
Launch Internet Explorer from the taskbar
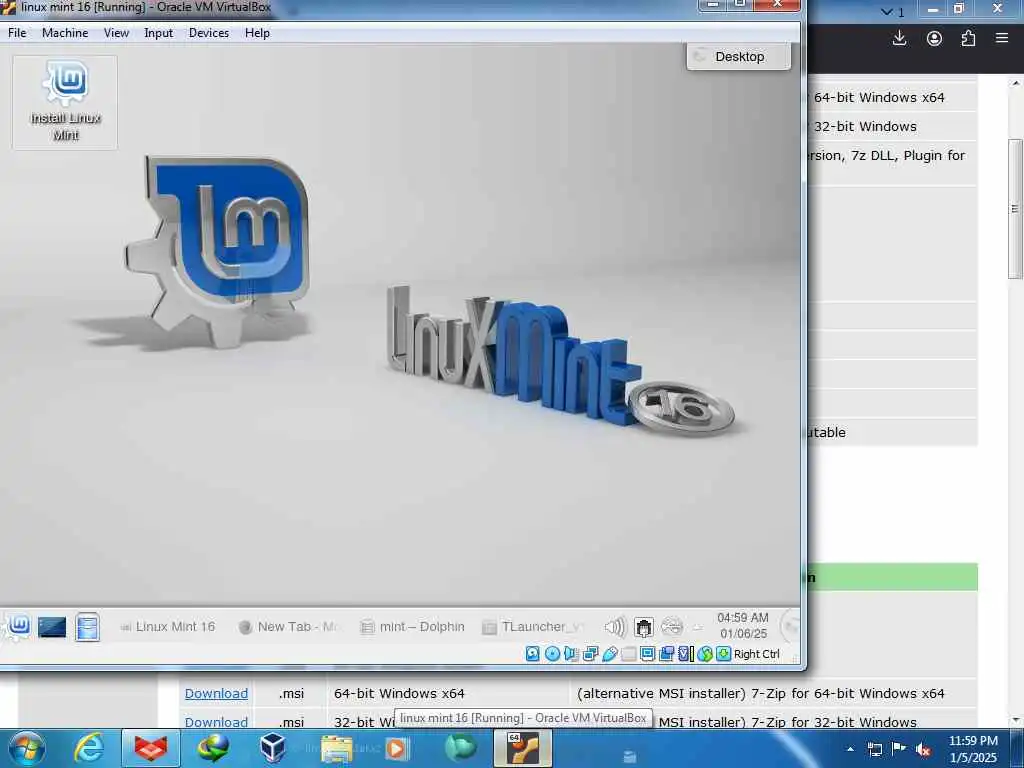point(88,748)
